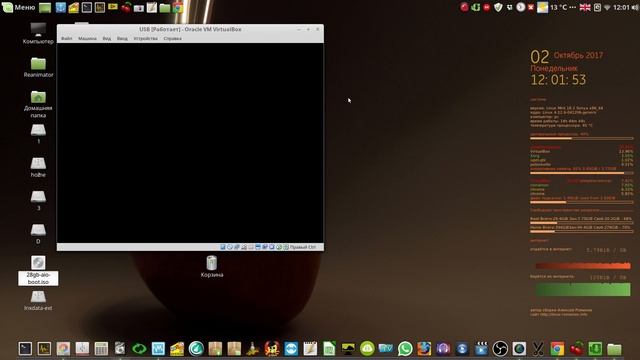Open the headphones audio app in dock
640x360 pixels.
pos(443,349)
